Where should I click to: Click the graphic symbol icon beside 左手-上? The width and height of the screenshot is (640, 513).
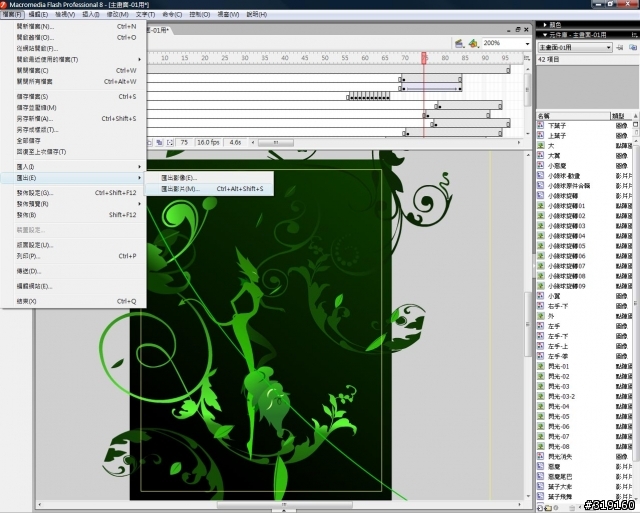(x=541, y=346)
